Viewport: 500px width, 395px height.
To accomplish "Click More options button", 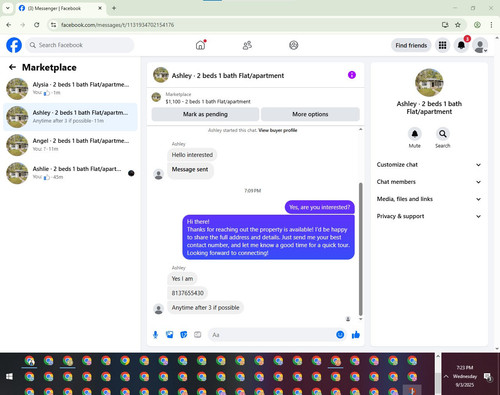I will [310, 114].
